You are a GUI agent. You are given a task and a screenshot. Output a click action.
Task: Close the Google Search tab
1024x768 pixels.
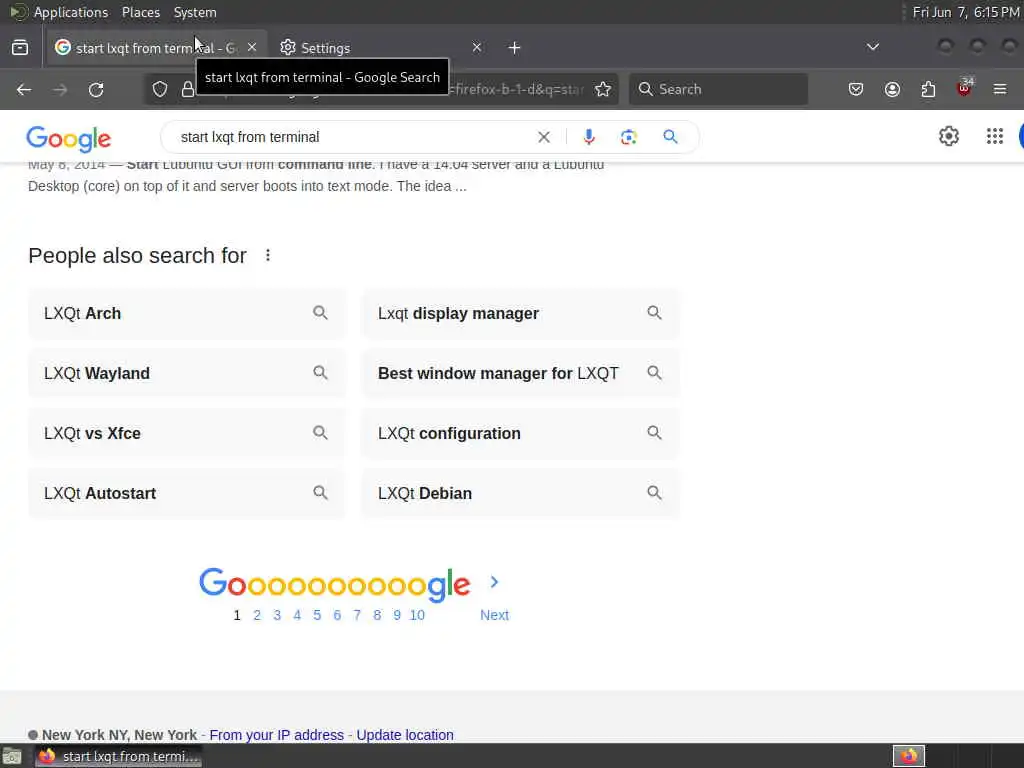[x=252, y=48]
